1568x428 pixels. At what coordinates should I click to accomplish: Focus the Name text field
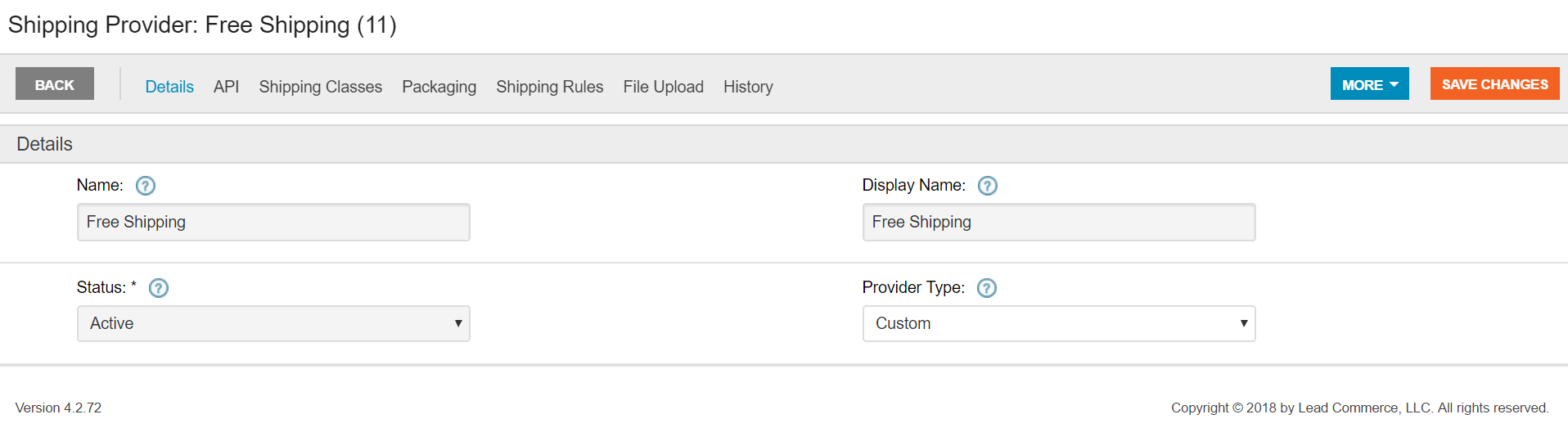coord(273,222)
